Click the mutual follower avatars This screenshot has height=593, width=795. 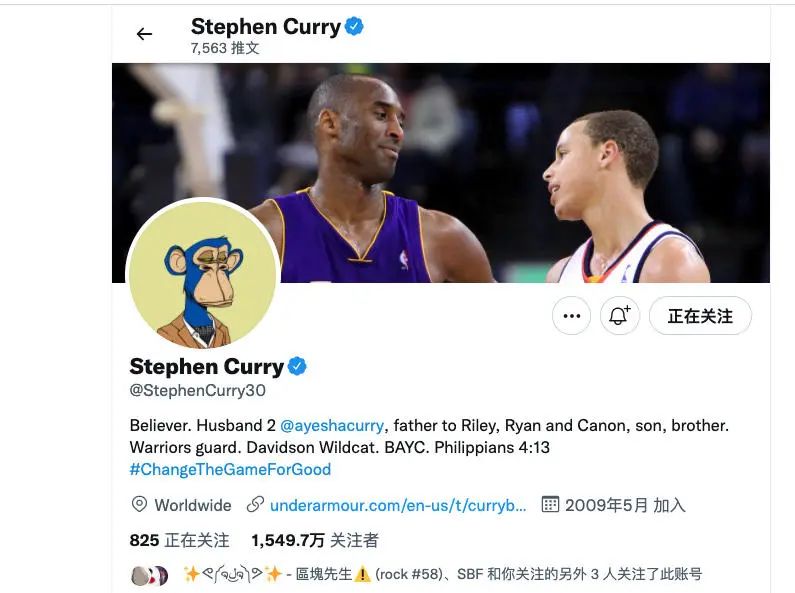pos(150,575)
